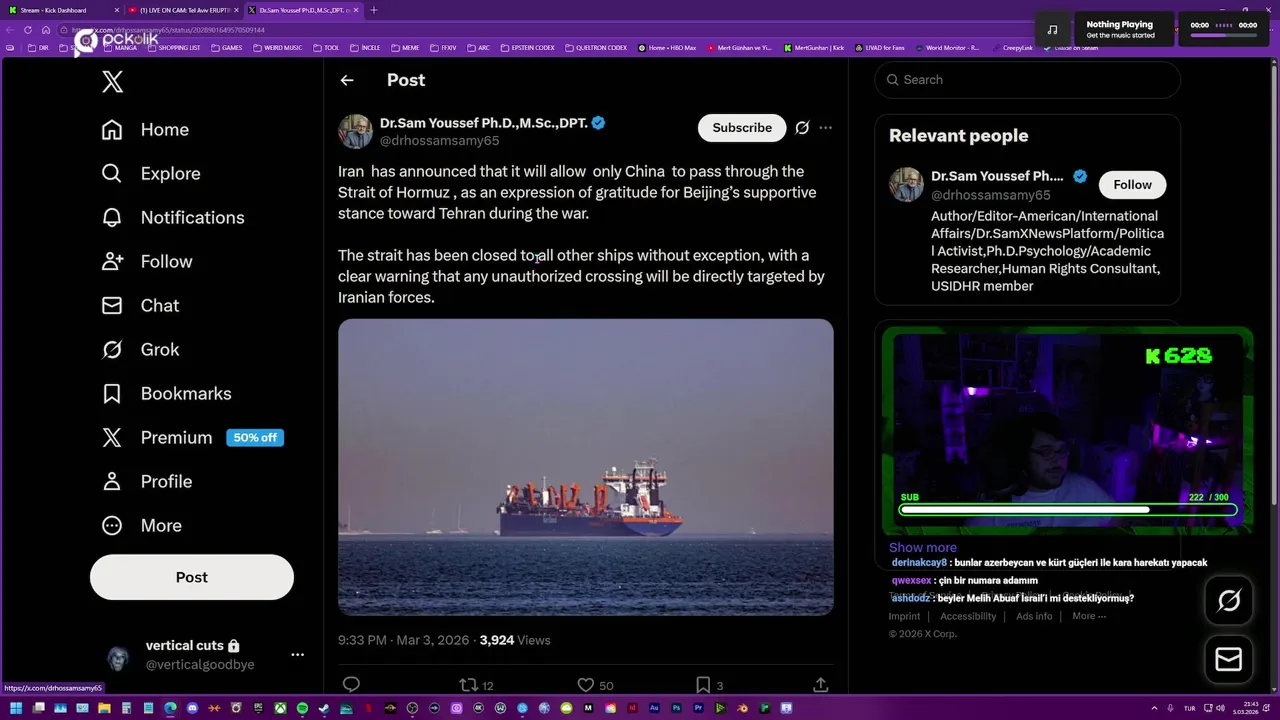Bookmark the post with 3 bookmarks
The height and width of the screenshot is (720, 1280).
709,685
